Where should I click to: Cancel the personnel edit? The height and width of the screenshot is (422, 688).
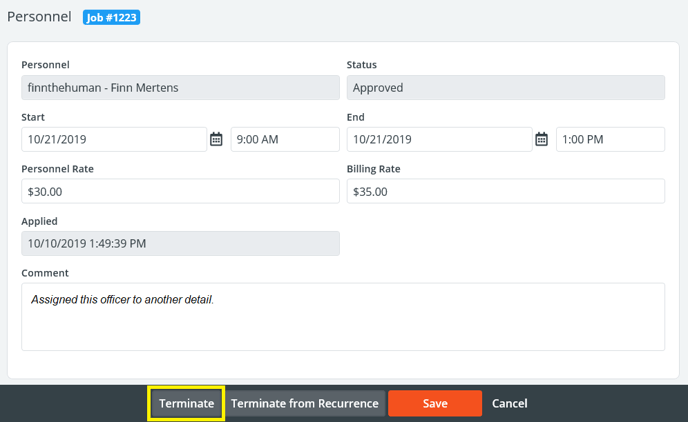pyautogui.click(x=509, y=404)
